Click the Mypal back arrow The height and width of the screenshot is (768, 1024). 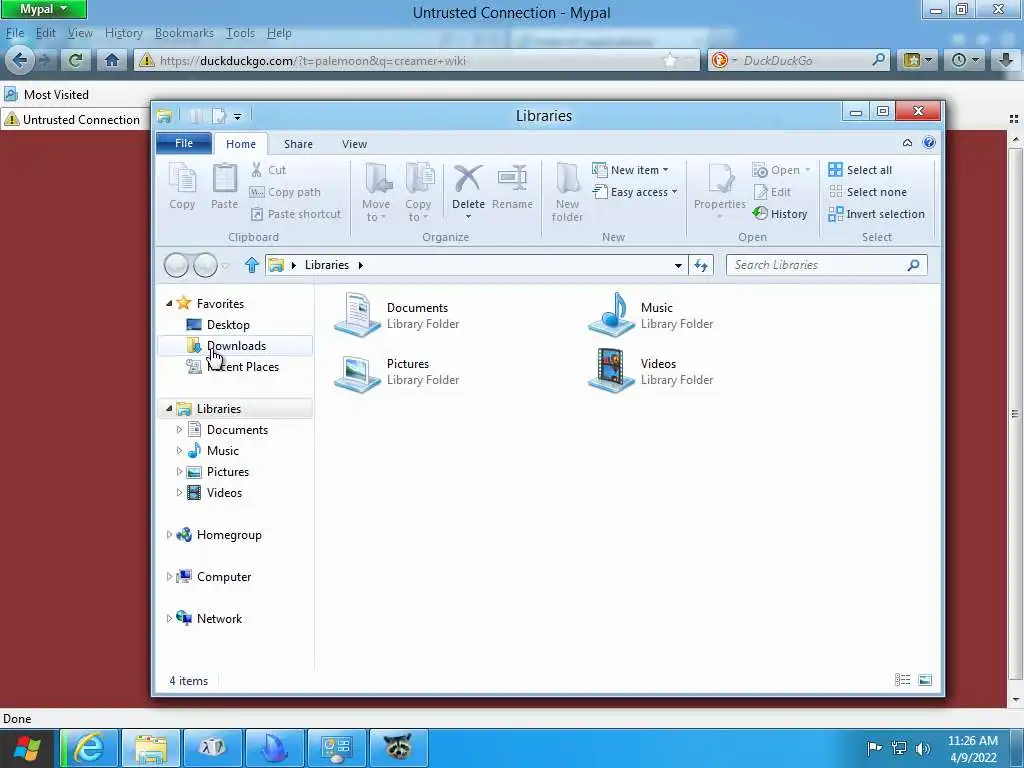tap(19, 60)
